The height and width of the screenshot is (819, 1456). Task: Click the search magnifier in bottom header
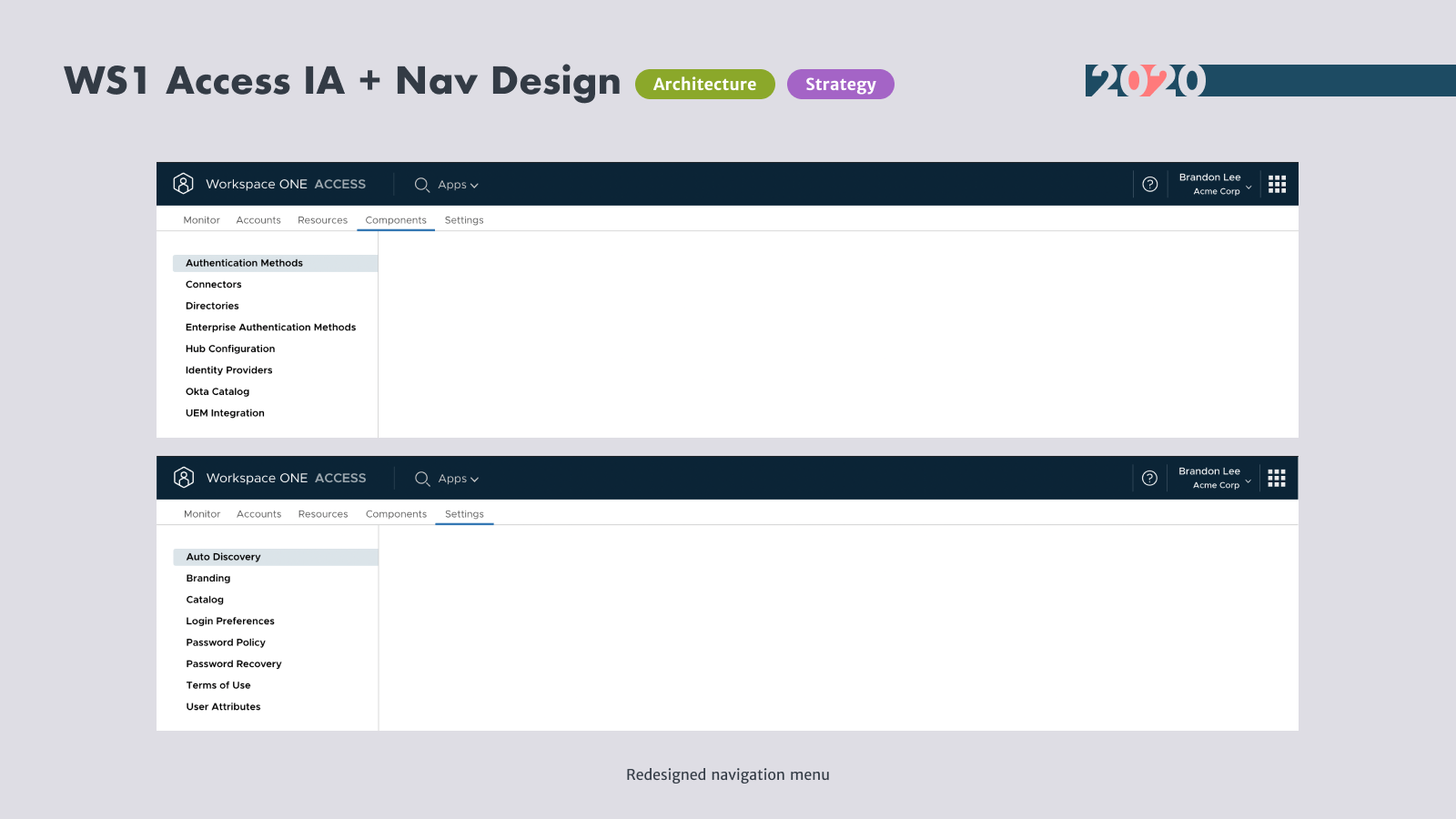point(422,479)
